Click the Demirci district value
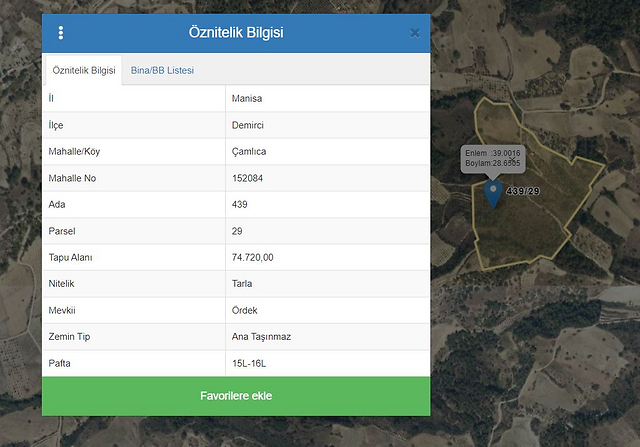The height and width of the screenshot is (447, 640). click(x=248, y=125)
